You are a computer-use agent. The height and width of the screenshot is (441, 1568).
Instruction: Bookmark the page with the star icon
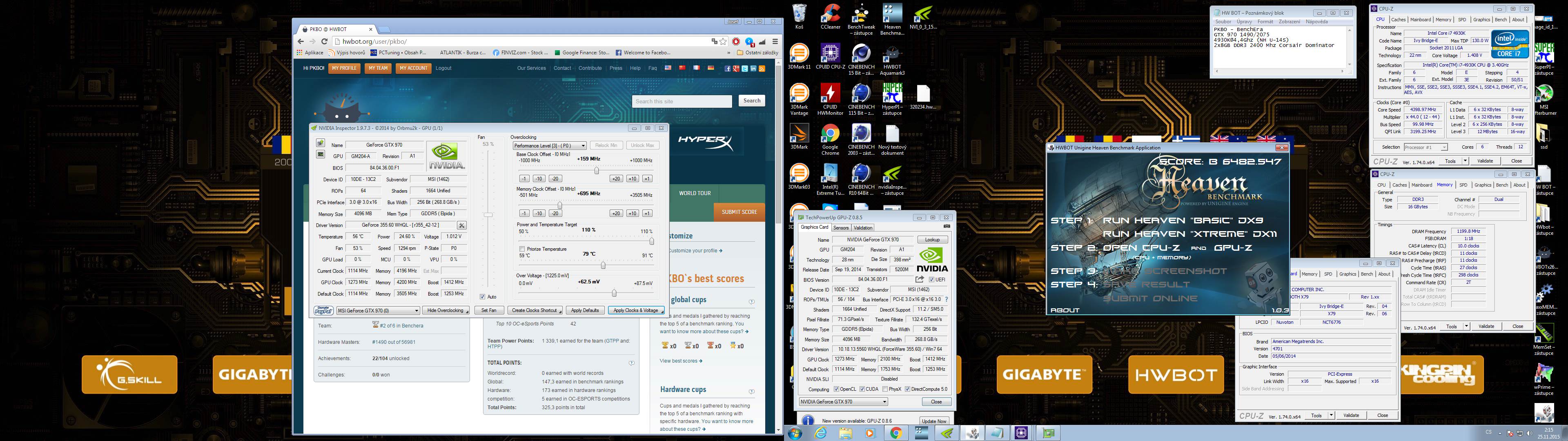(x=723, y=41)
